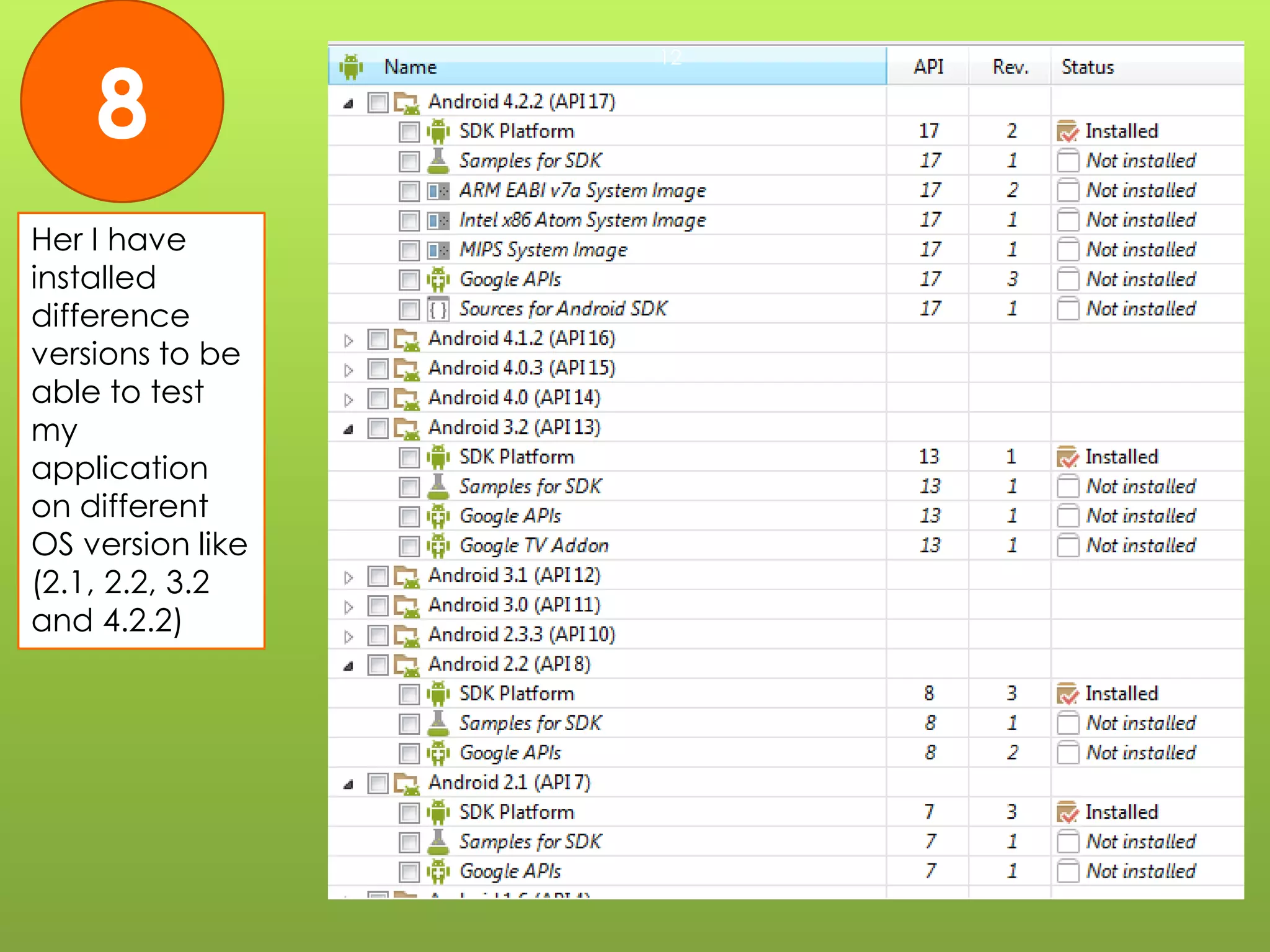Click the folder icon beside Android 2.2 (API 8)

point(407,665)
